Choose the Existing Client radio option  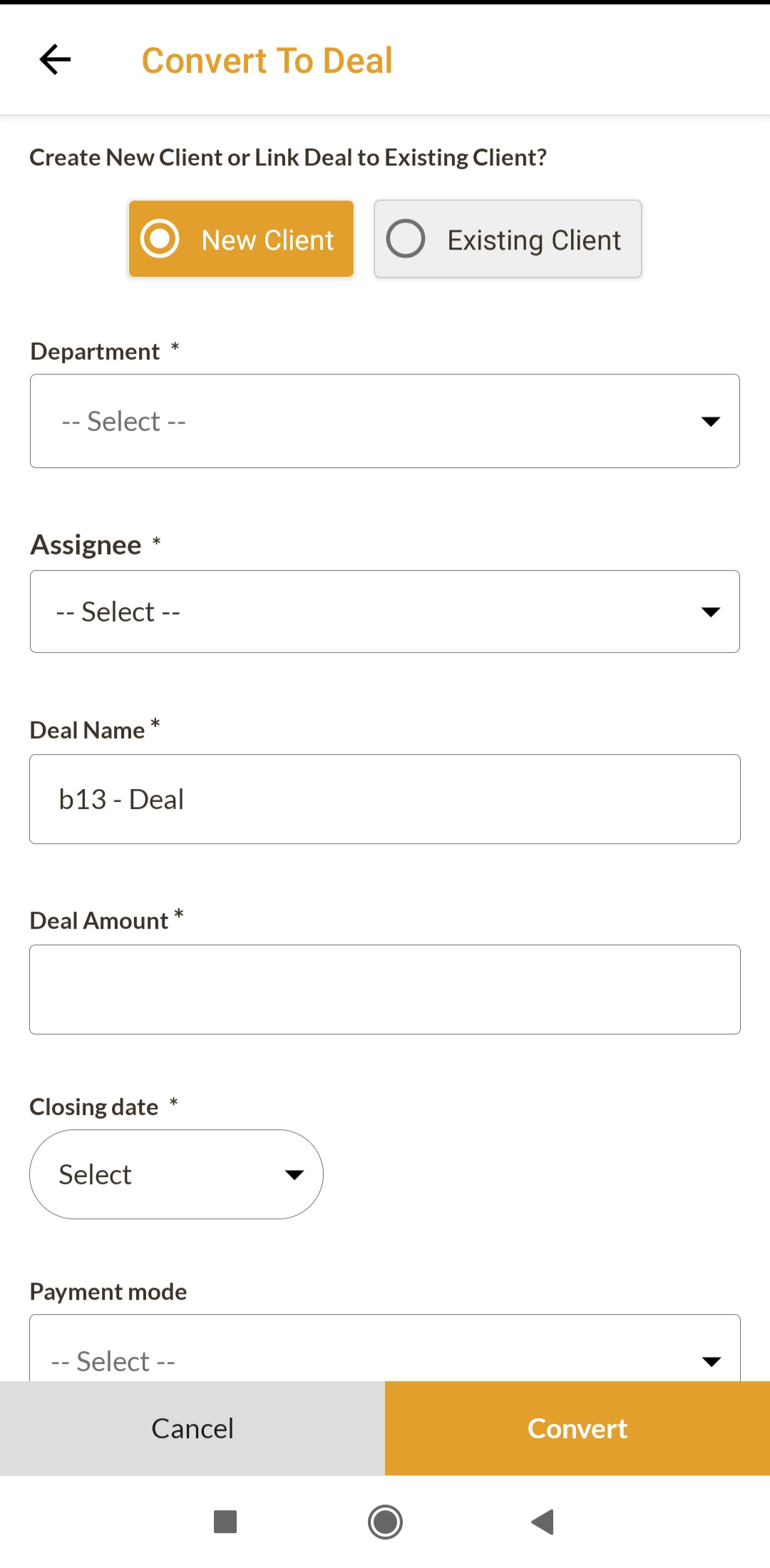click(508, 239)
